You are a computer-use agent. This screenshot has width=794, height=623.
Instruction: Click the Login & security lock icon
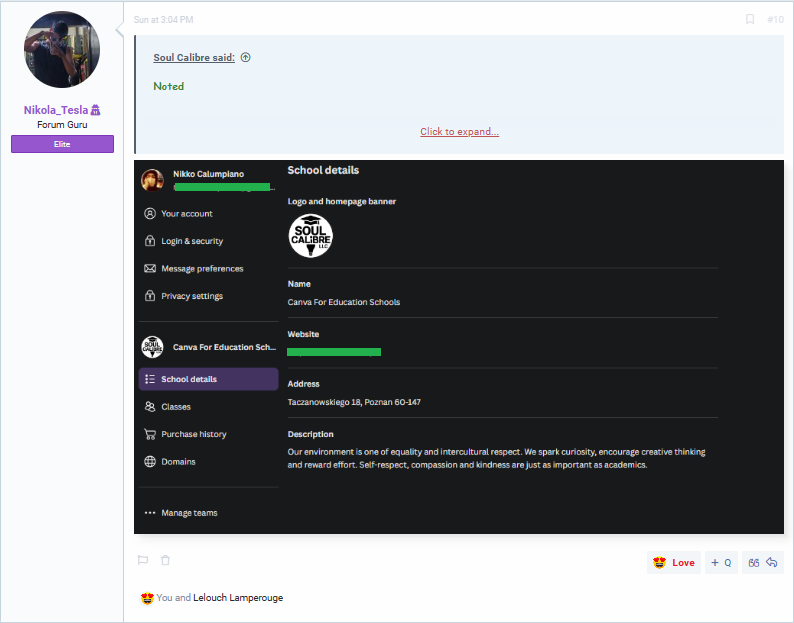coord(150,241)
